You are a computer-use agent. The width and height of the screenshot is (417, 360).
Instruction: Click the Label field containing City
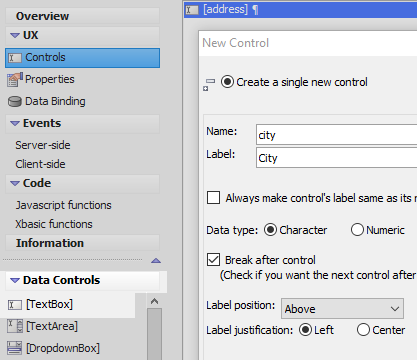coord(336,158)
